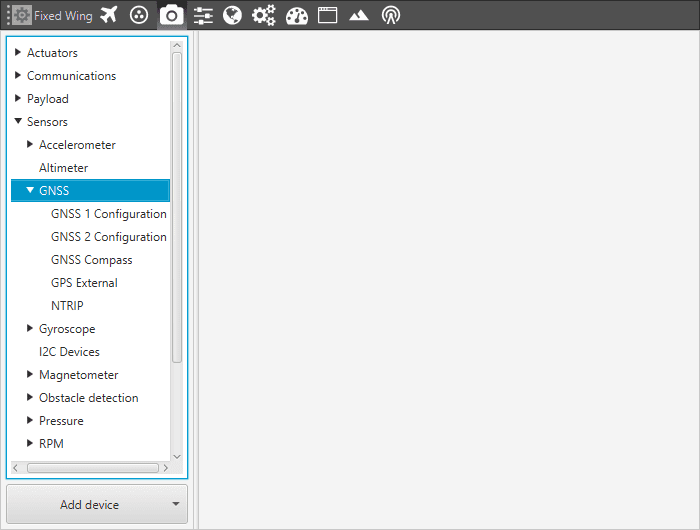Open the Add device dropdown arrow
Viewport: 700px width, 530px height.
(x=176, y=504)
